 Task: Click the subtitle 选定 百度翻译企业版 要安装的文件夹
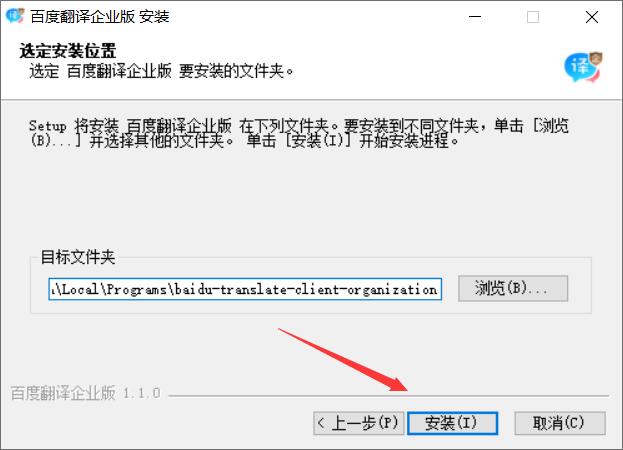tap(161, 71)
